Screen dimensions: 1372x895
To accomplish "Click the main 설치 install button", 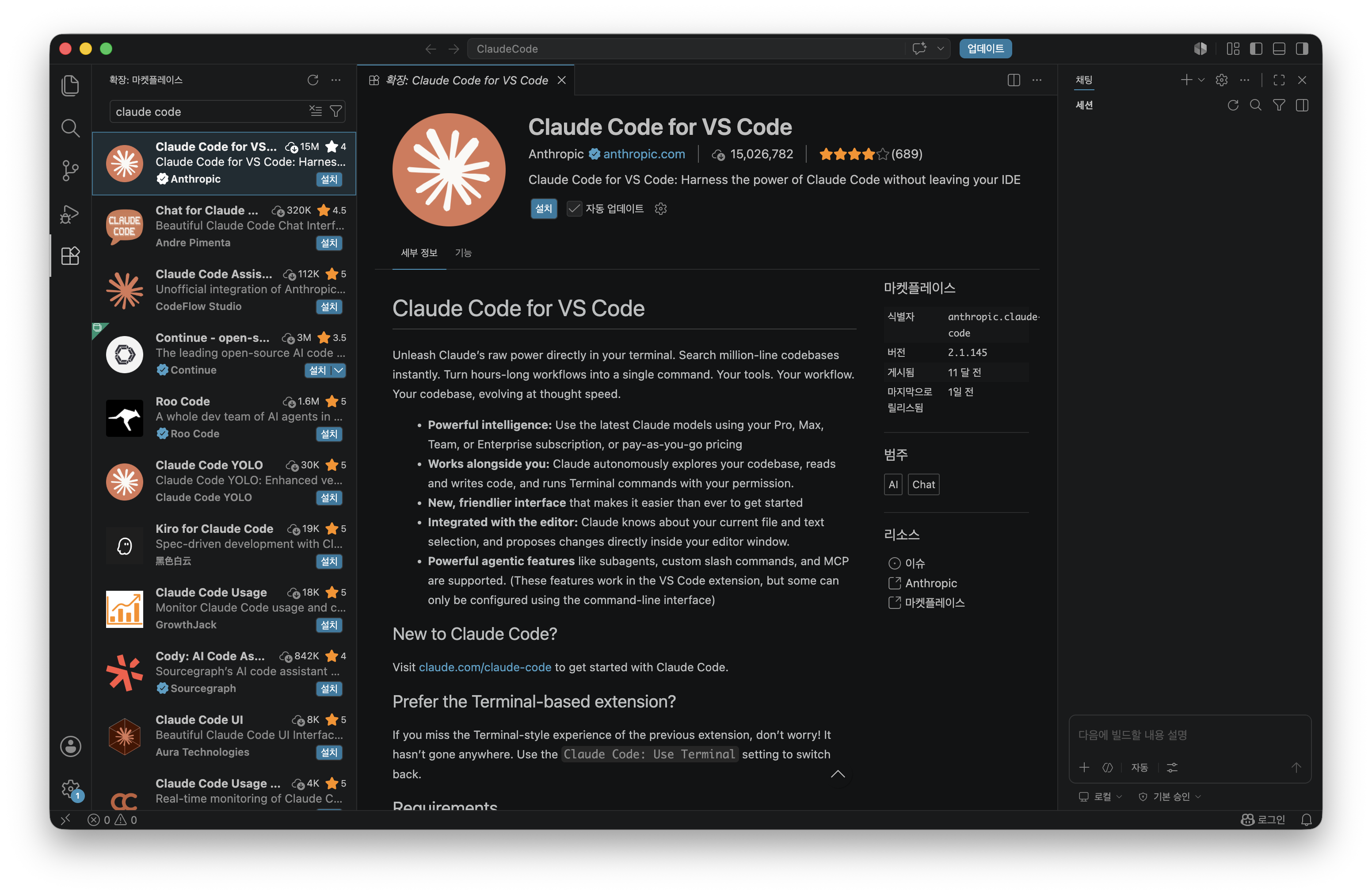I will coord(544,209).
